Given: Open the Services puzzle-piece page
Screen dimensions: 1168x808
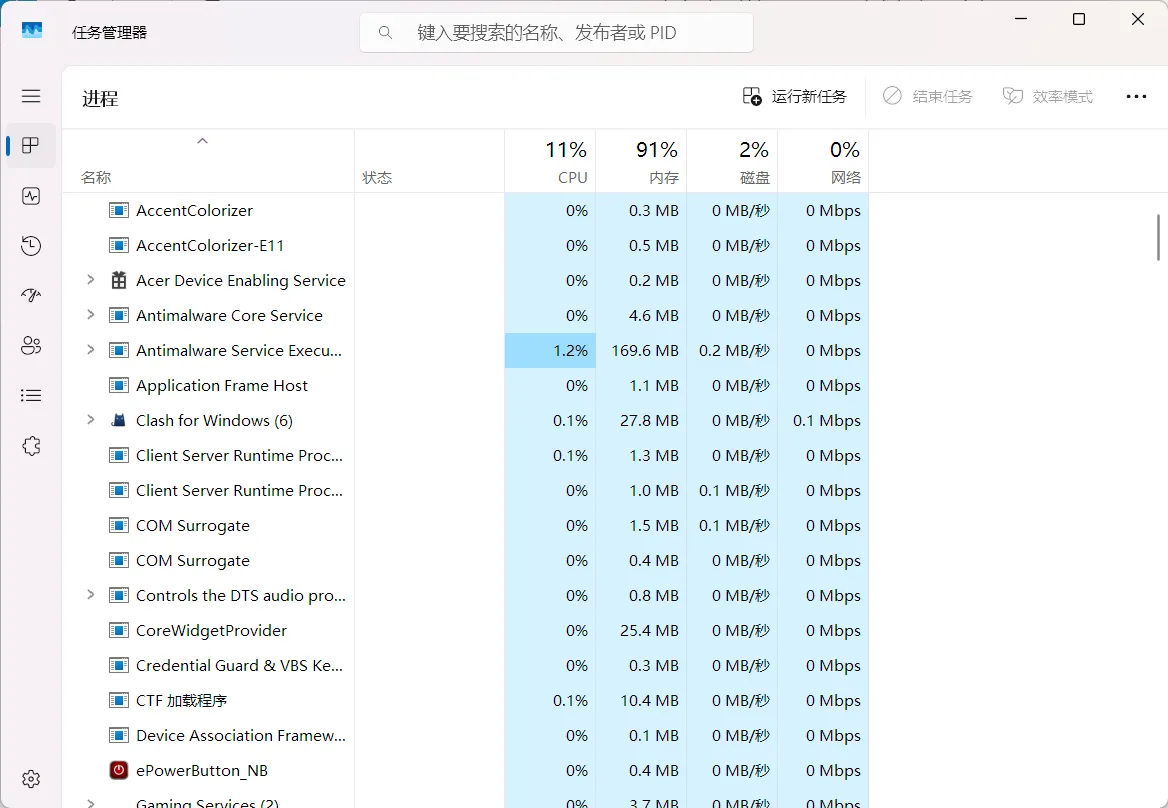Looking at the screenshot, I should click(31, 446).
